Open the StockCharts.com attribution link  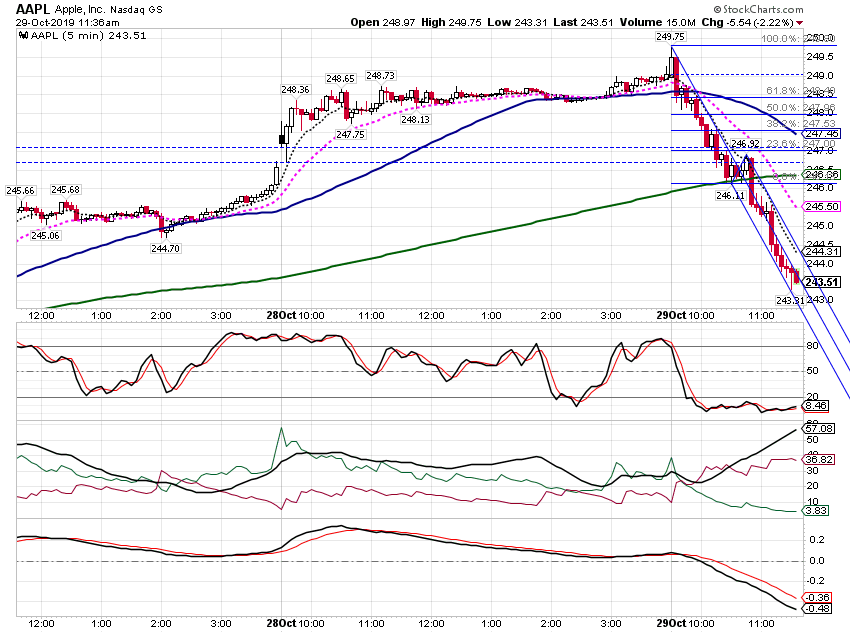(x=758, y=9)
